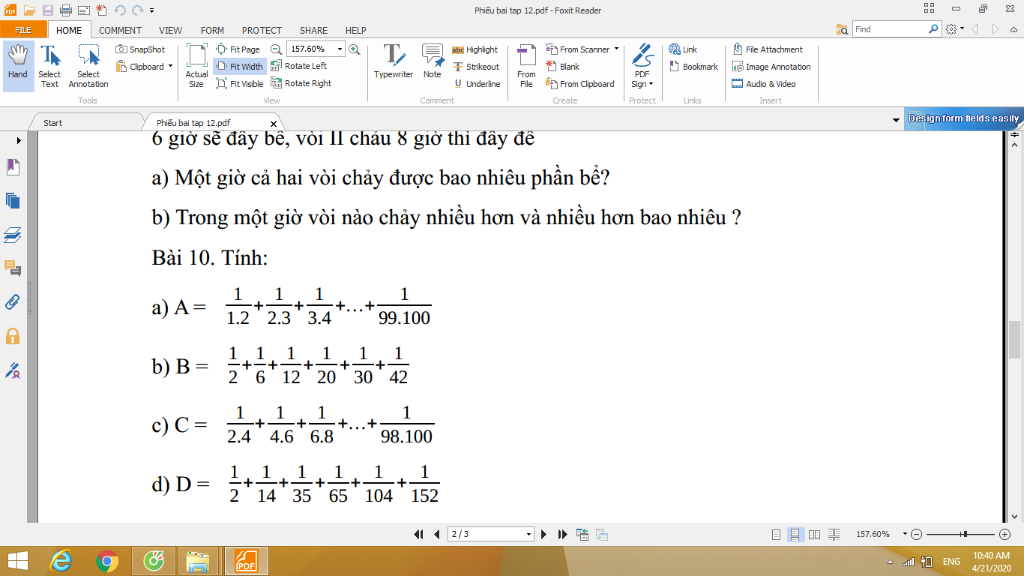This screenshot has width=1024, height=576.
Task: Choose the Strikeout tool
Action: click(476, 67)
